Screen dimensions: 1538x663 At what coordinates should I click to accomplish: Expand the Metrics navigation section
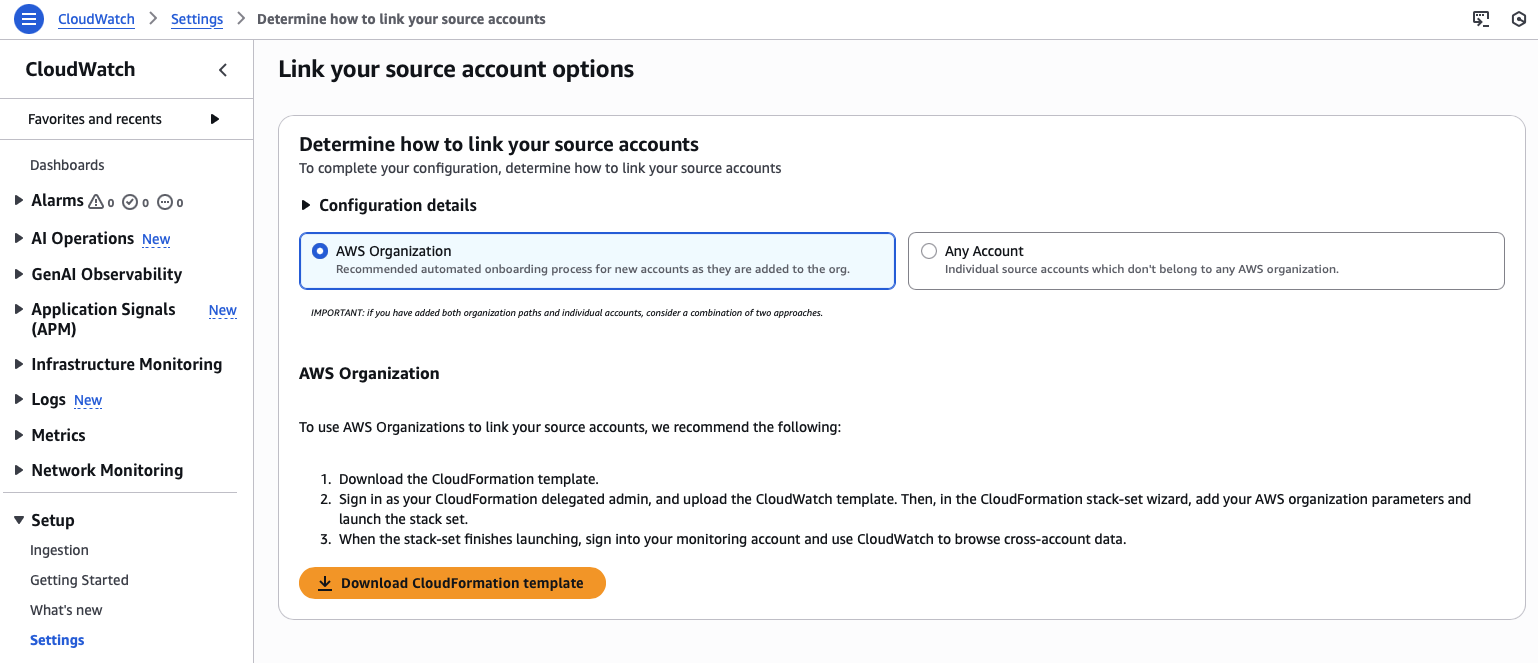click(19, 435)
